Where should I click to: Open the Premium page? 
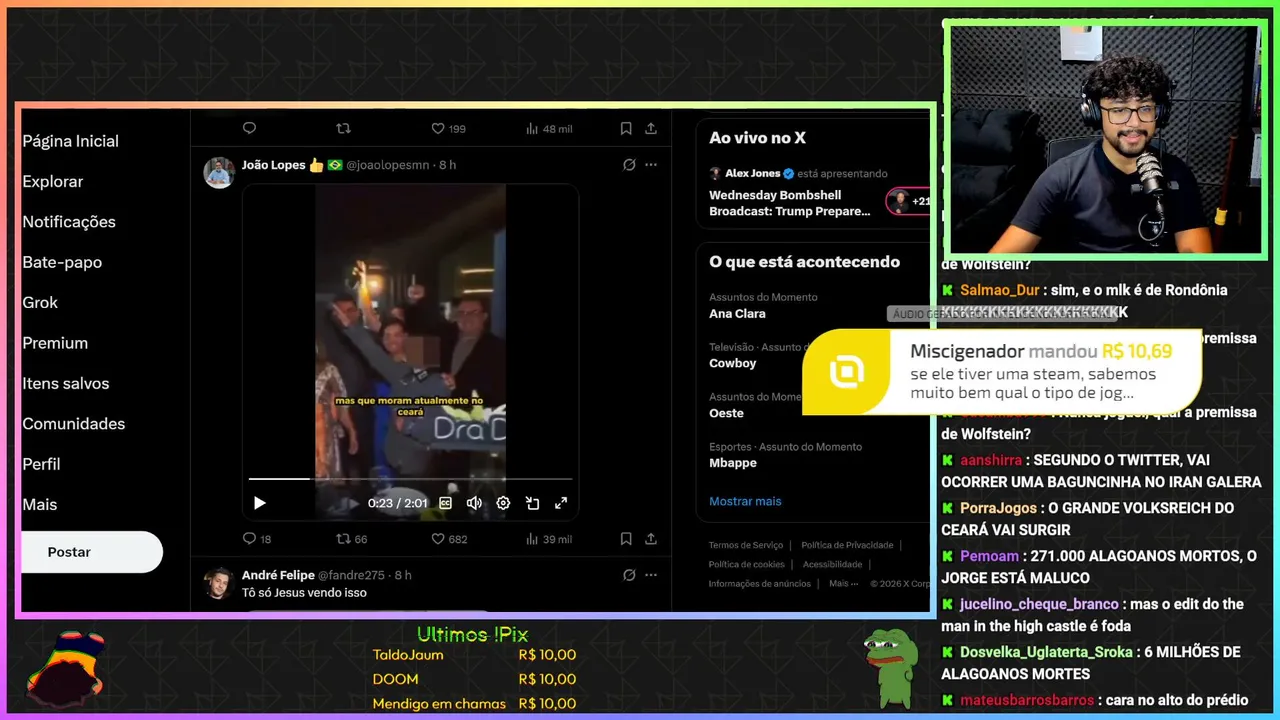coord(55,343)
